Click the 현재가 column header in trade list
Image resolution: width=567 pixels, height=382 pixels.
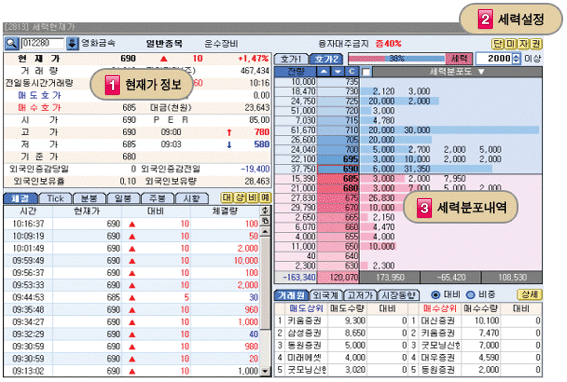click(x=87, y=211)
